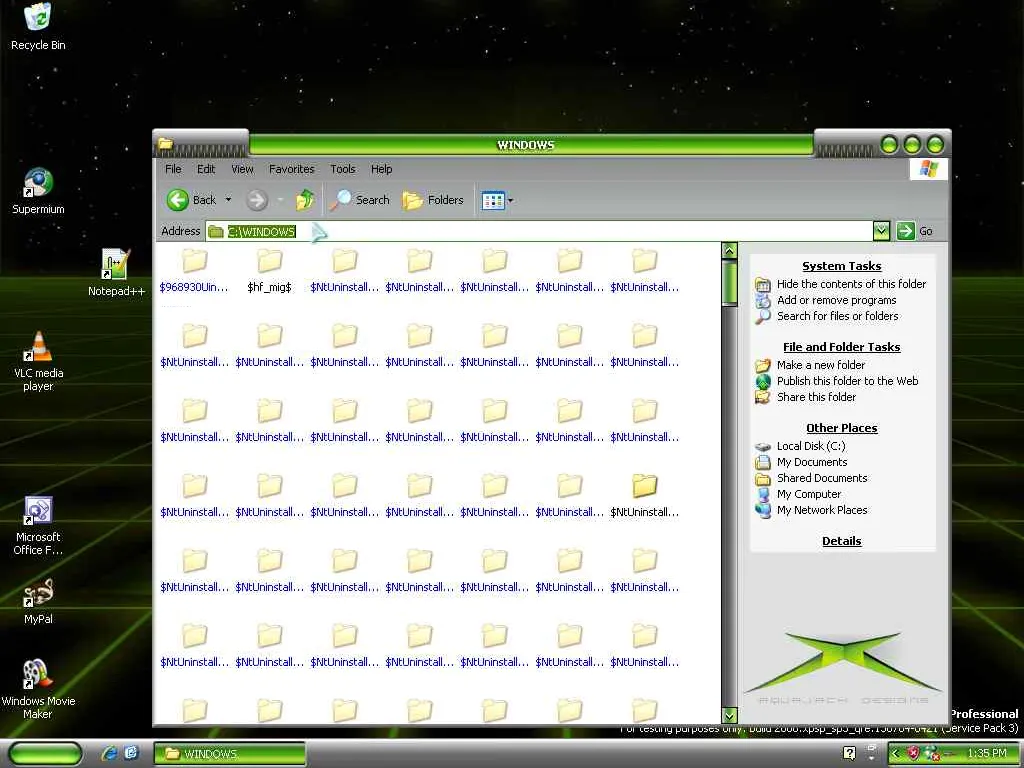Click the C:\WINDOWS address field
Image resolution: width=1024 pixels, height=768 pixels.
coord(539,231)
